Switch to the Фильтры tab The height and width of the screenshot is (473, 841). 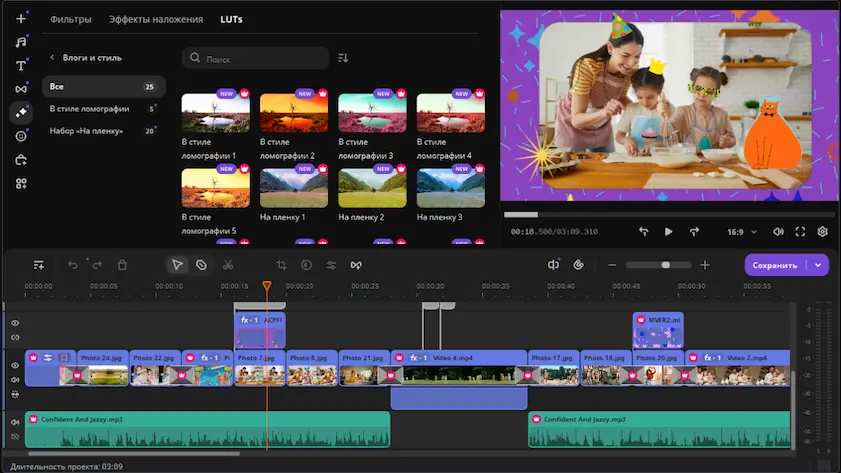coord(70,19)
